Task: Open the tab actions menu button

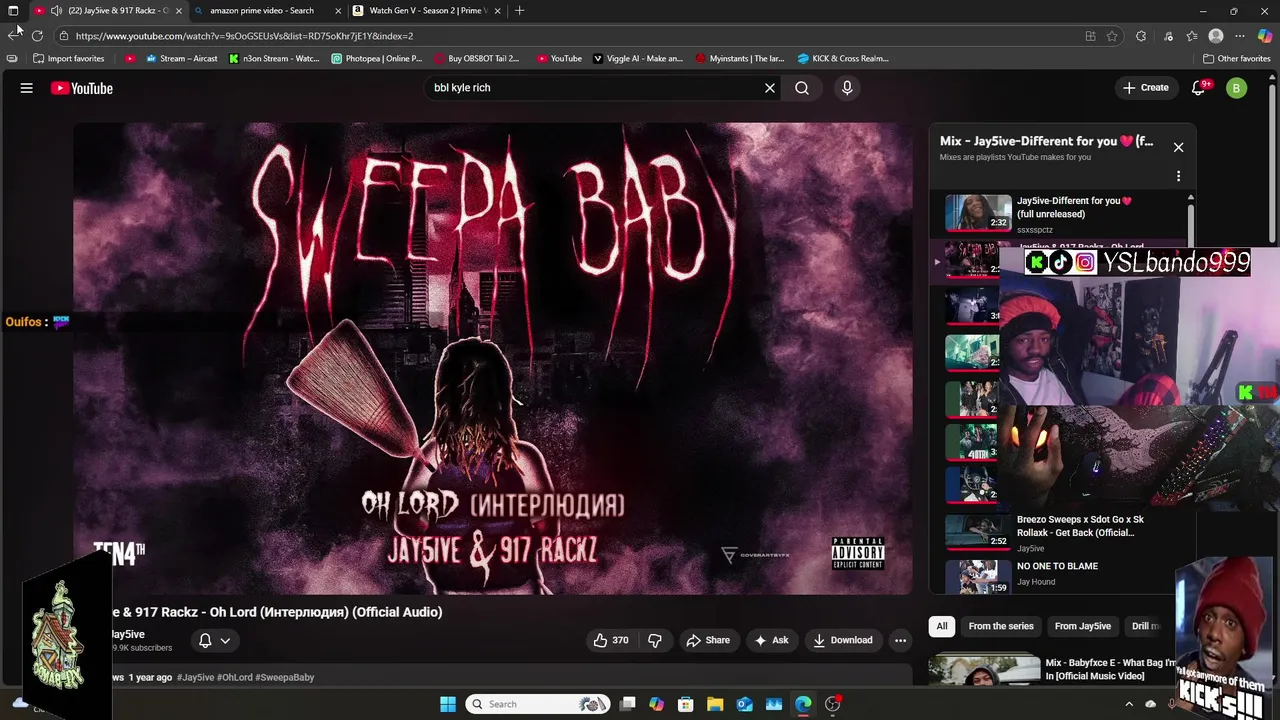Action: (13, 11)
